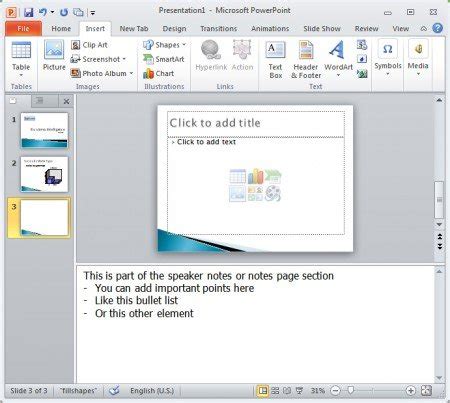The image size is (450, 403).
Task: Start Slide Show from status bar
Action: tap(299, 390)
